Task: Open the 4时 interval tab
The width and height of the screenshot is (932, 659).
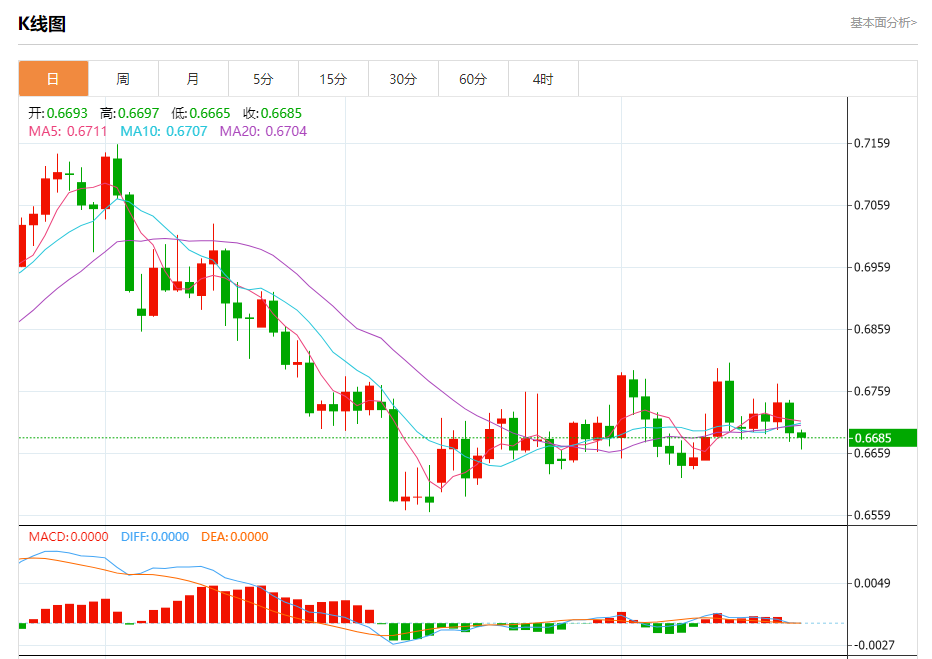Action: [x=543, y=78]
